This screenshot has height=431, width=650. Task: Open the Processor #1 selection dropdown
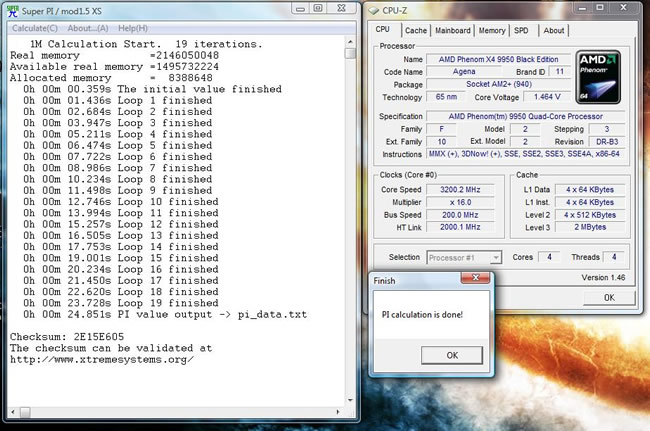click(x=464, y=258)
